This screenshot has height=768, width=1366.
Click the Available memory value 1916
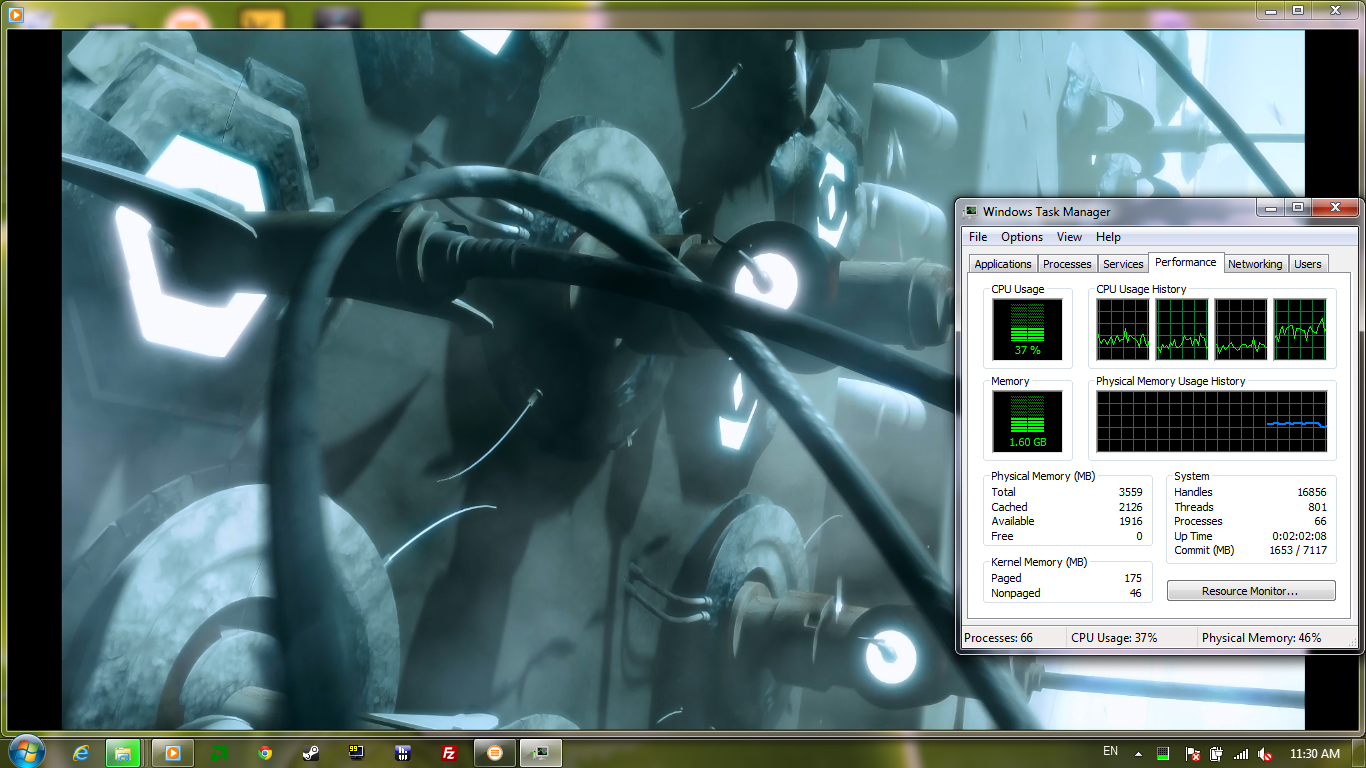1130,521
